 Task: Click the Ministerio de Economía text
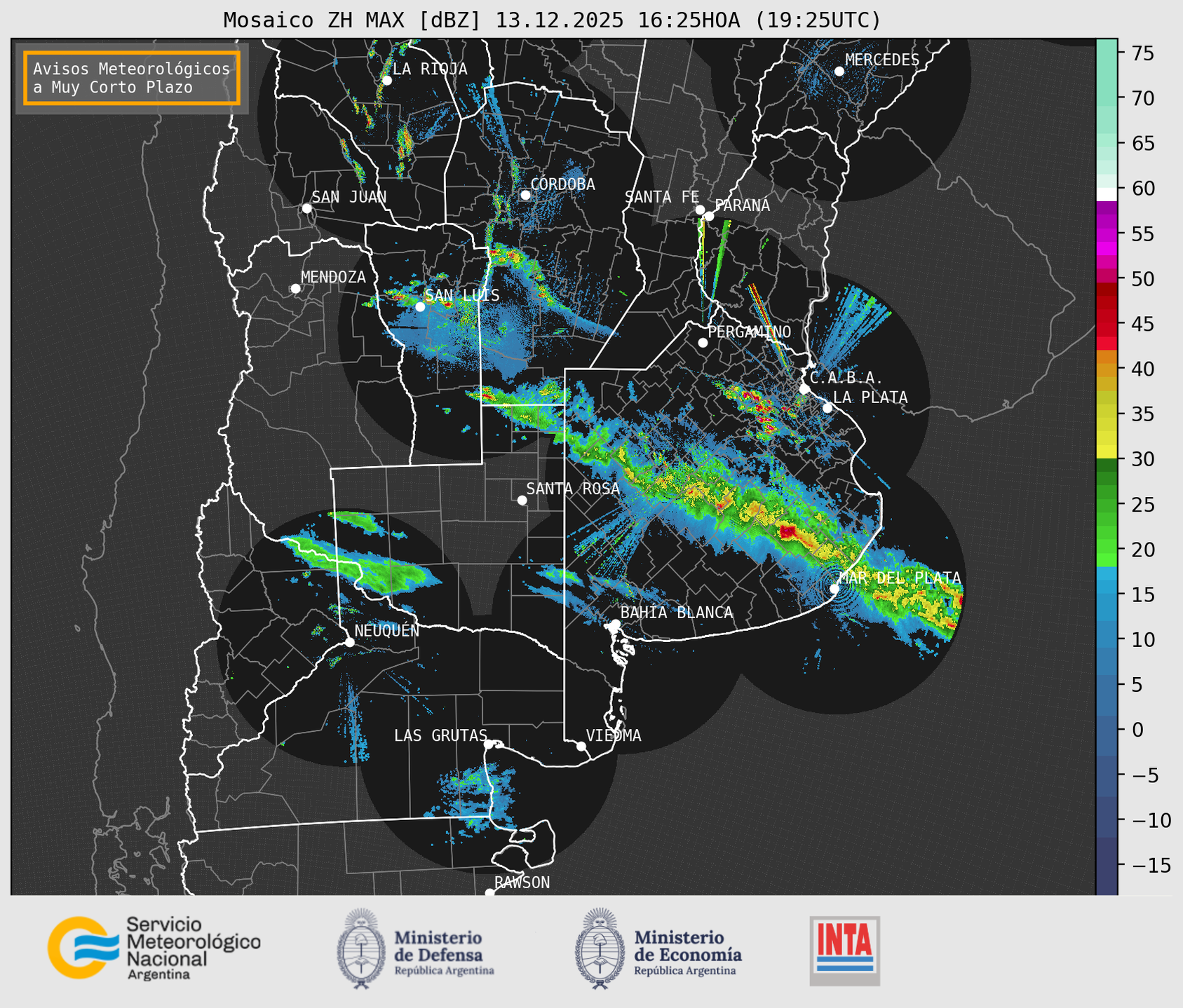687,953
